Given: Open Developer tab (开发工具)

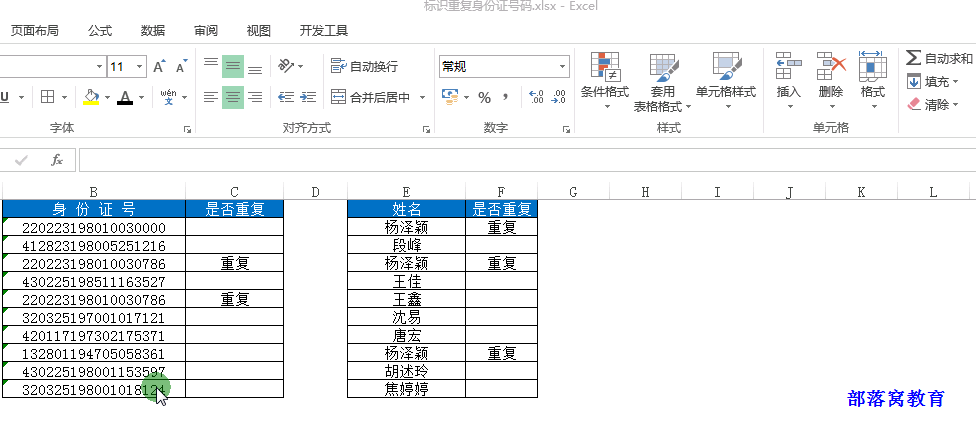Looking at the screenshot, I should pyautogui.click(x=323, y=30).
